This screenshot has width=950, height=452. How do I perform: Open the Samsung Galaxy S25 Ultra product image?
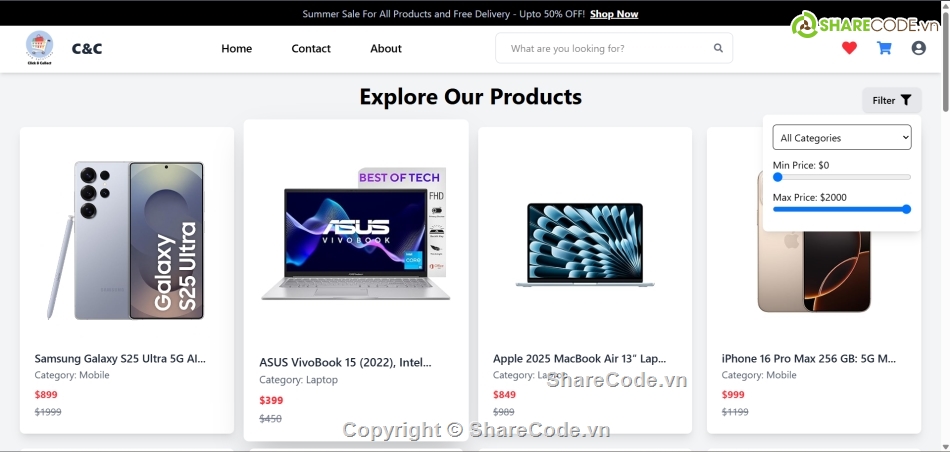pyautogui.click(x=127, y=241)
